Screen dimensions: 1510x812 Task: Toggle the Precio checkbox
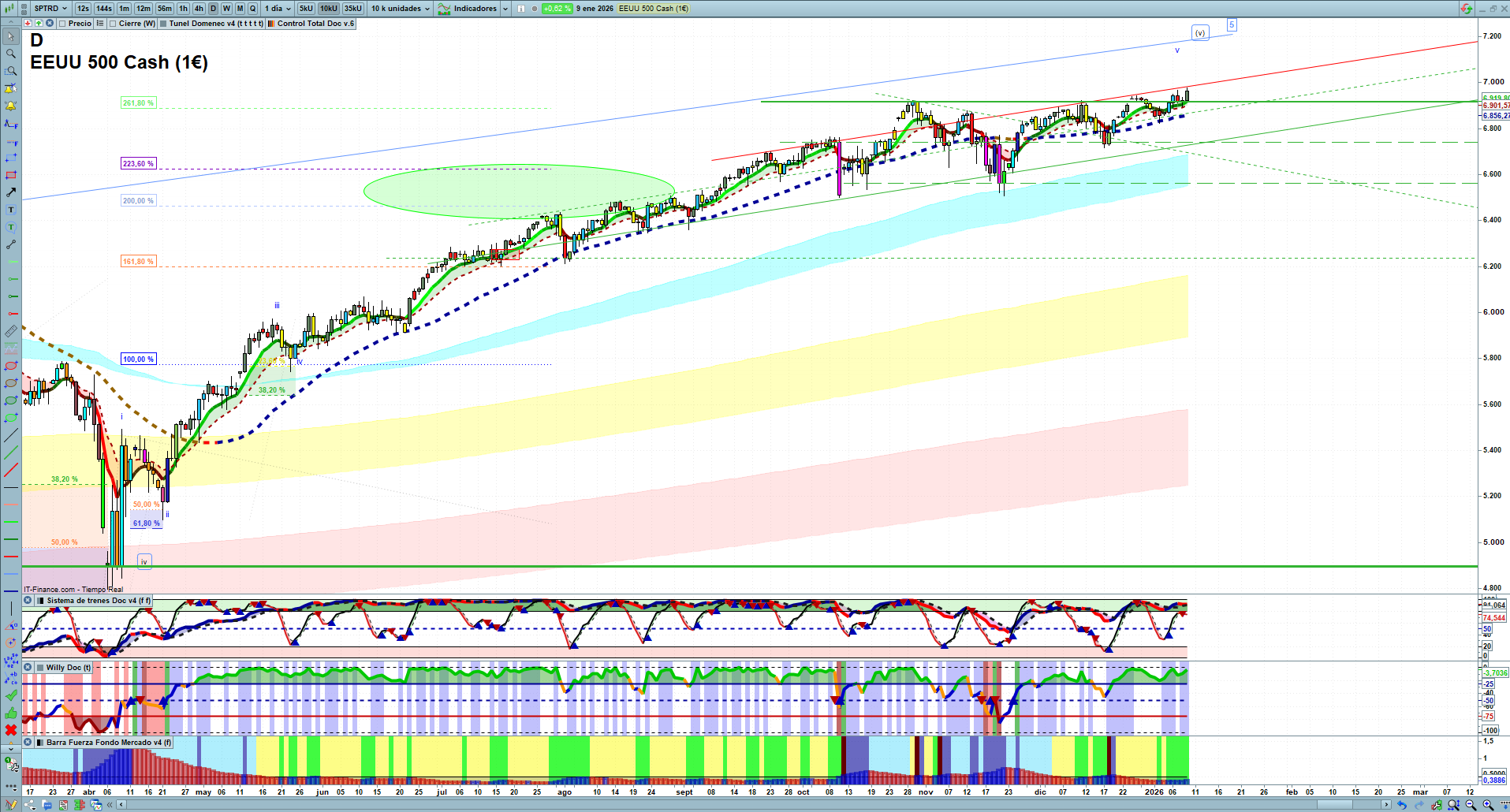[63, 24]
